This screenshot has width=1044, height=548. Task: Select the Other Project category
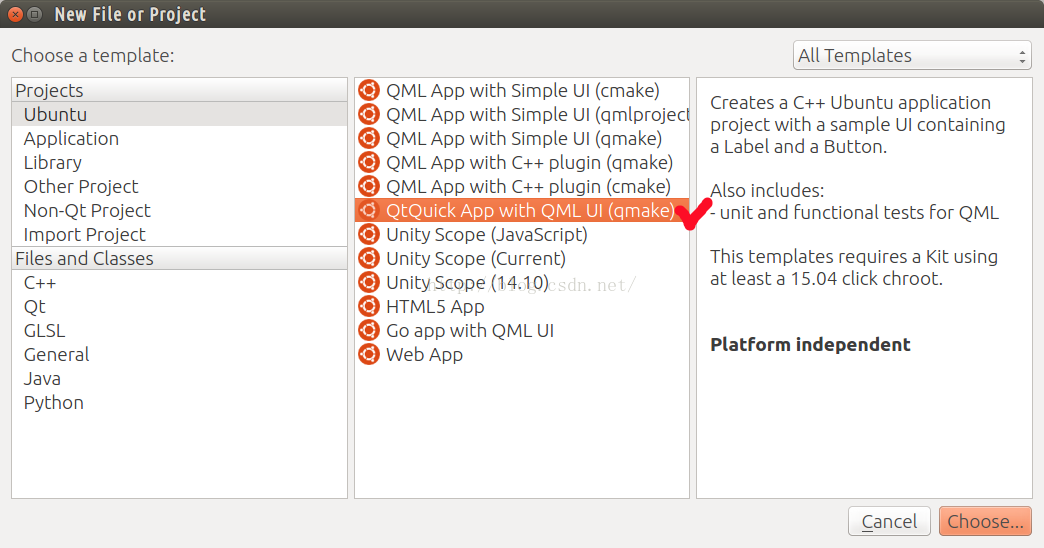click(180, 186)
